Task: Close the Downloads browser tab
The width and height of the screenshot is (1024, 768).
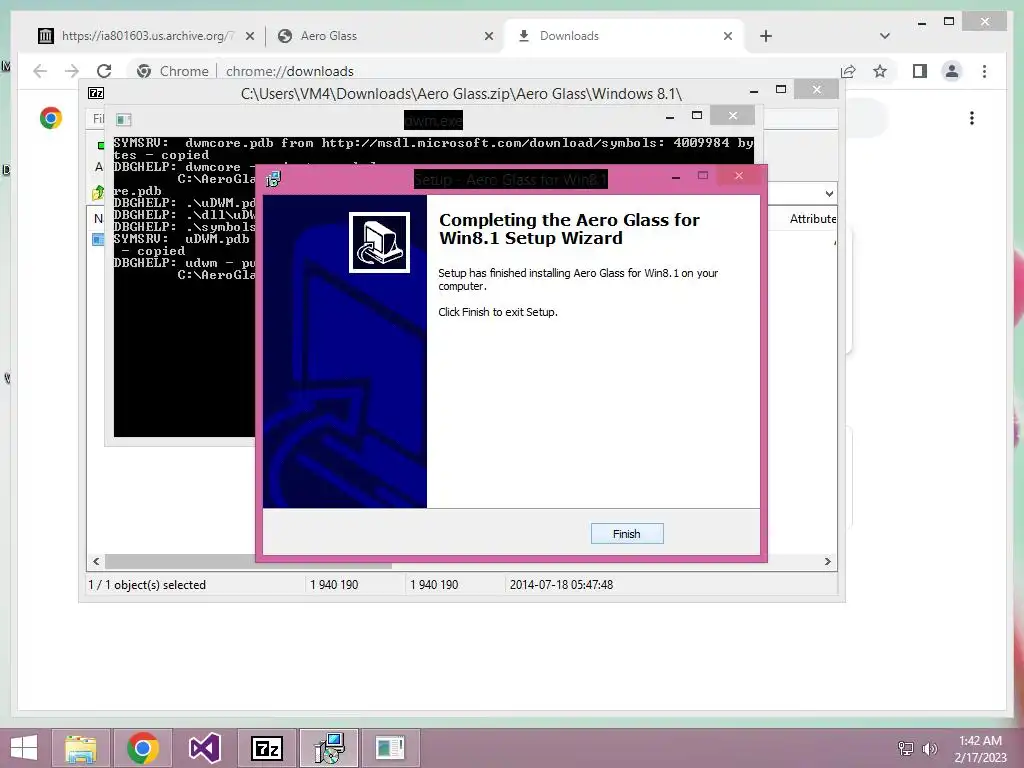Action: point(728,37)
